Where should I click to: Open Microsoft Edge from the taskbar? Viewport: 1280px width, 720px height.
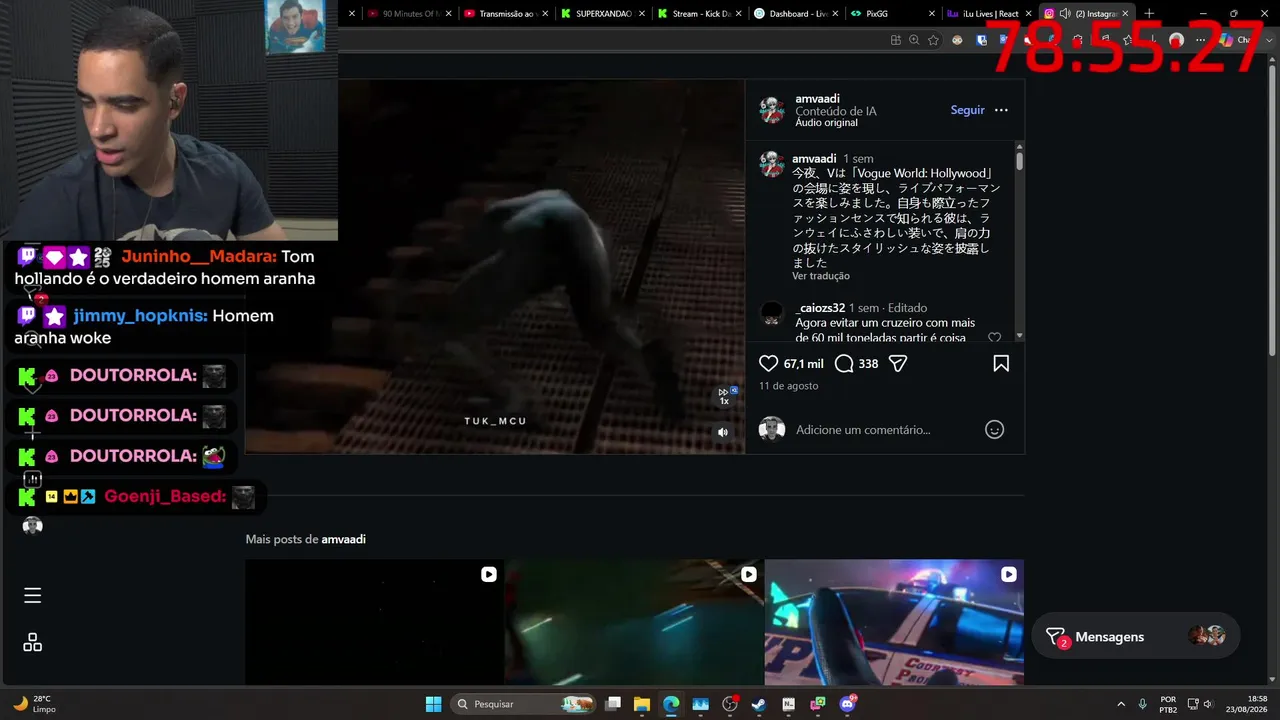pyautogui.click(x=671, y=704)
